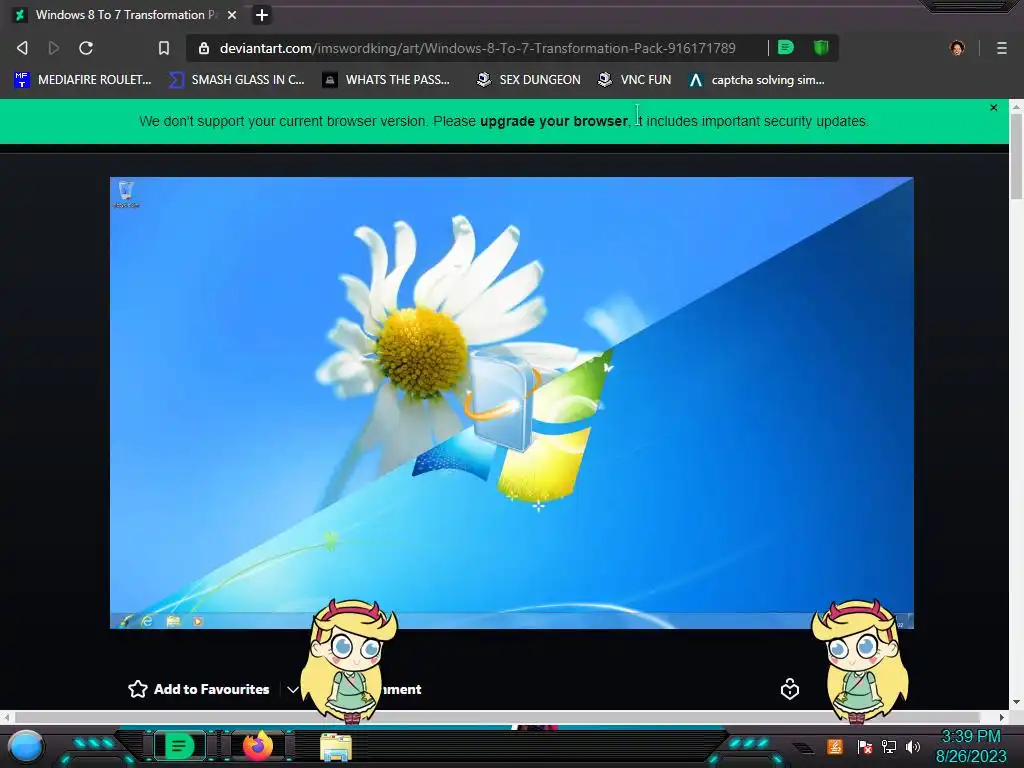
Task: Bookmark this page with the bookmark icon
Action: [164, 48]
